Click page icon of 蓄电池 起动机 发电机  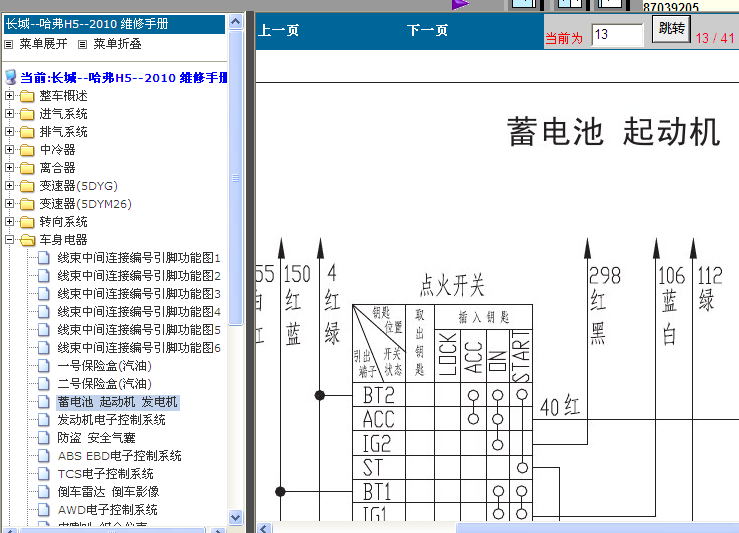pyautogui.click(x=44, y=402)
